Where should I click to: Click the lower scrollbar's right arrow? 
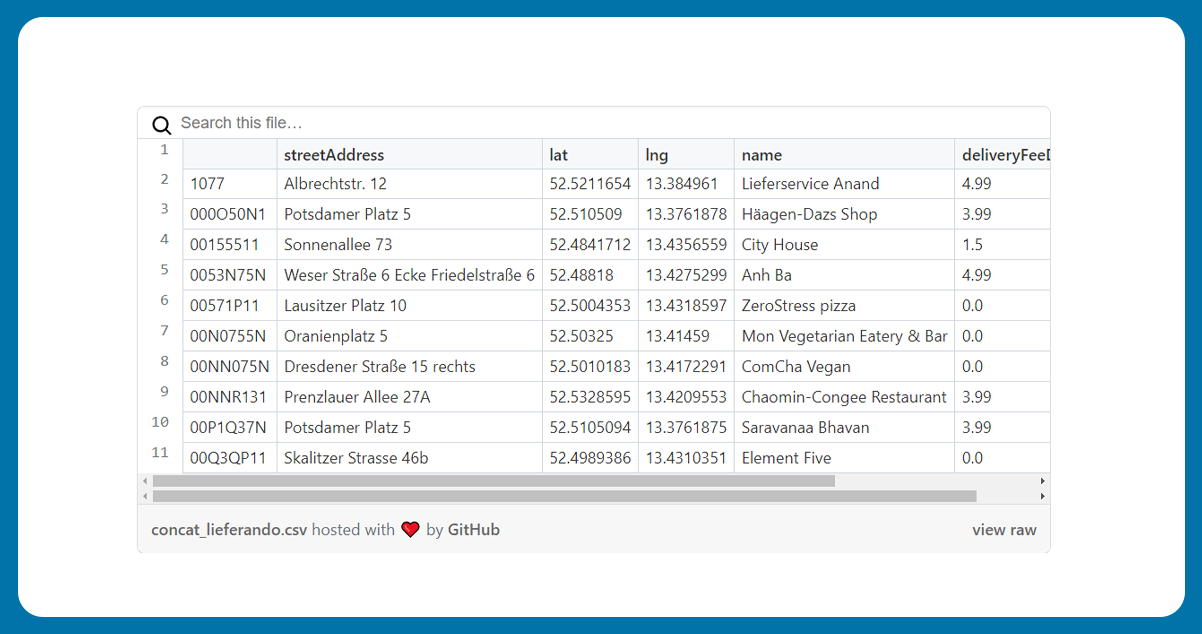(1042, 496)
